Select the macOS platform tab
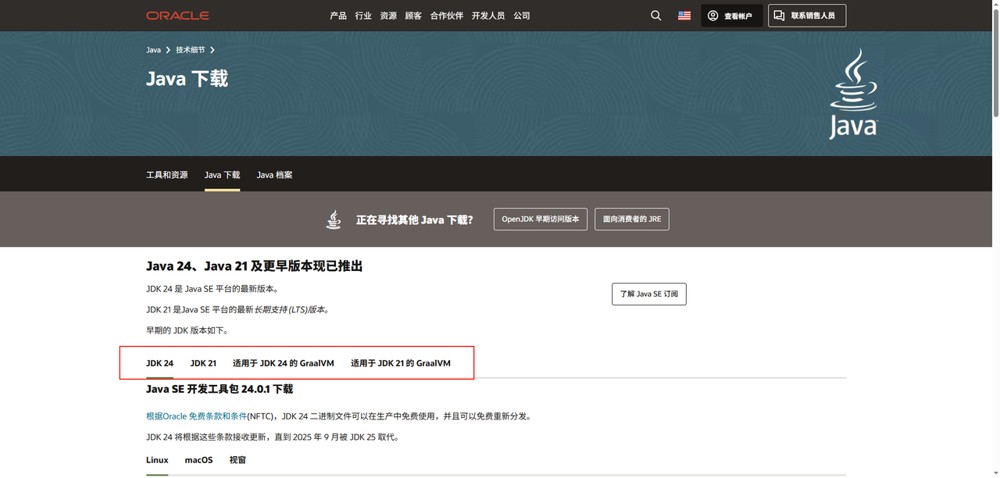Screen dimensions: 1000x478 199,460
